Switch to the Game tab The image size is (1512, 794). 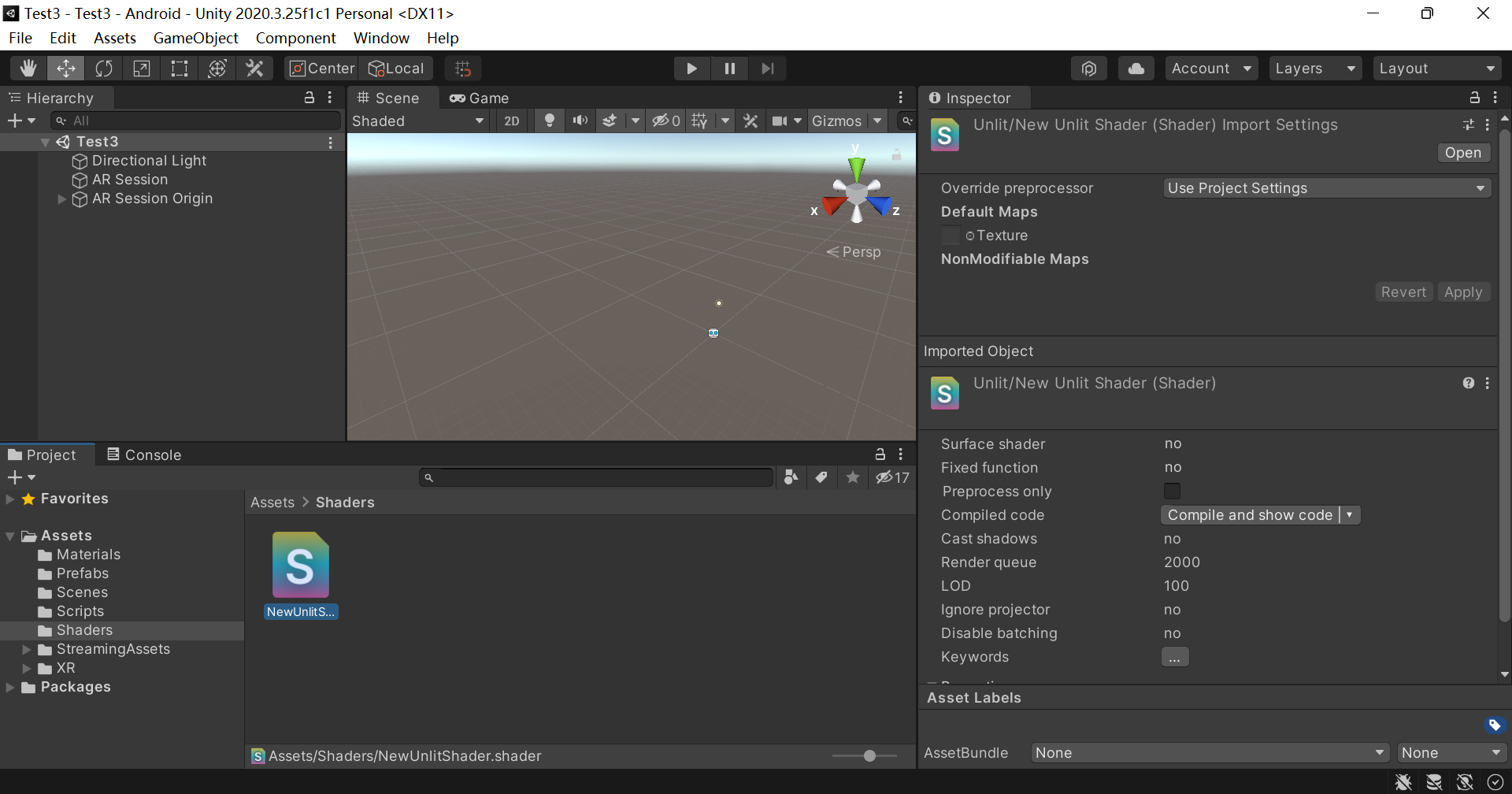point(479,98)
